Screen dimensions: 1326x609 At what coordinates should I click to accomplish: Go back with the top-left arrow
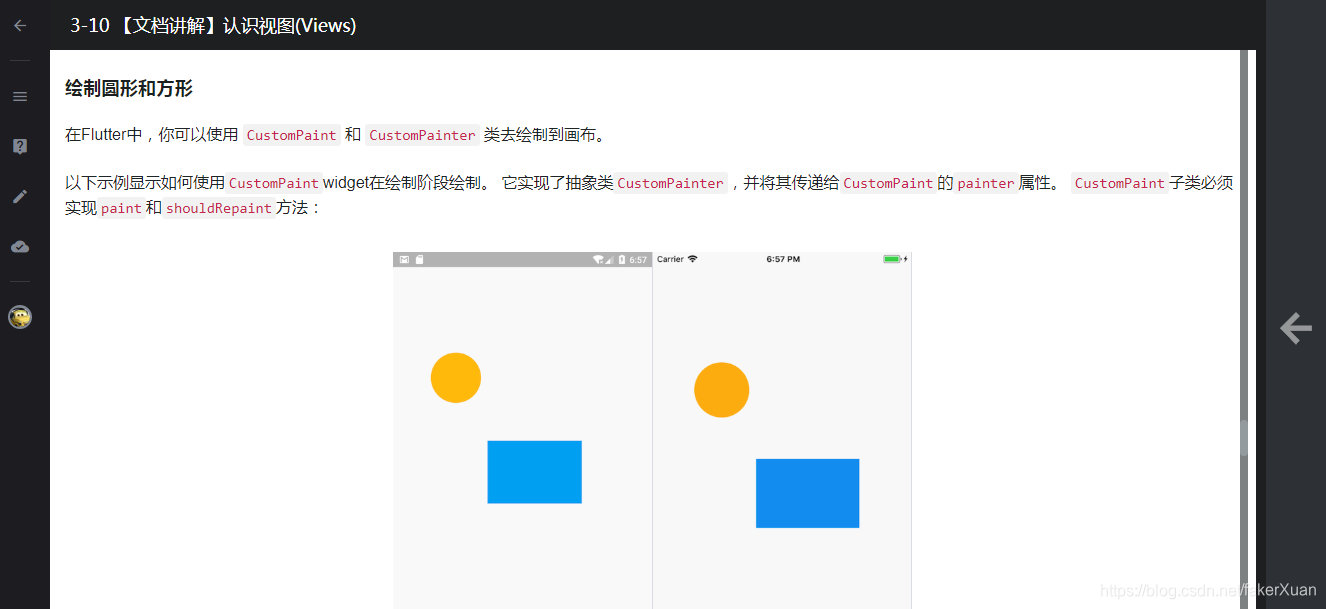[20, 25]
